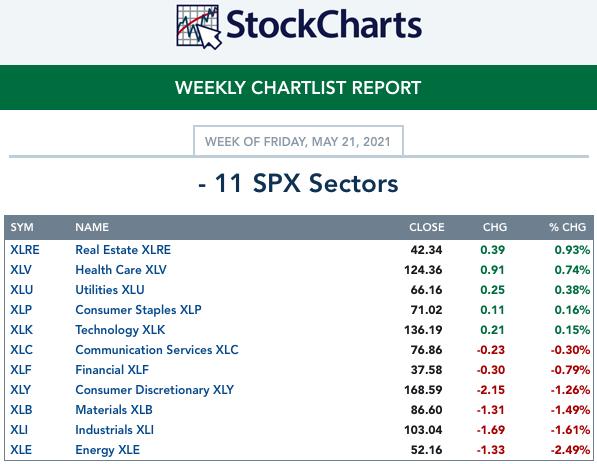The image size is (597, 464).
Task: Select Energy XLE name link
Action: tap(108, 450)
